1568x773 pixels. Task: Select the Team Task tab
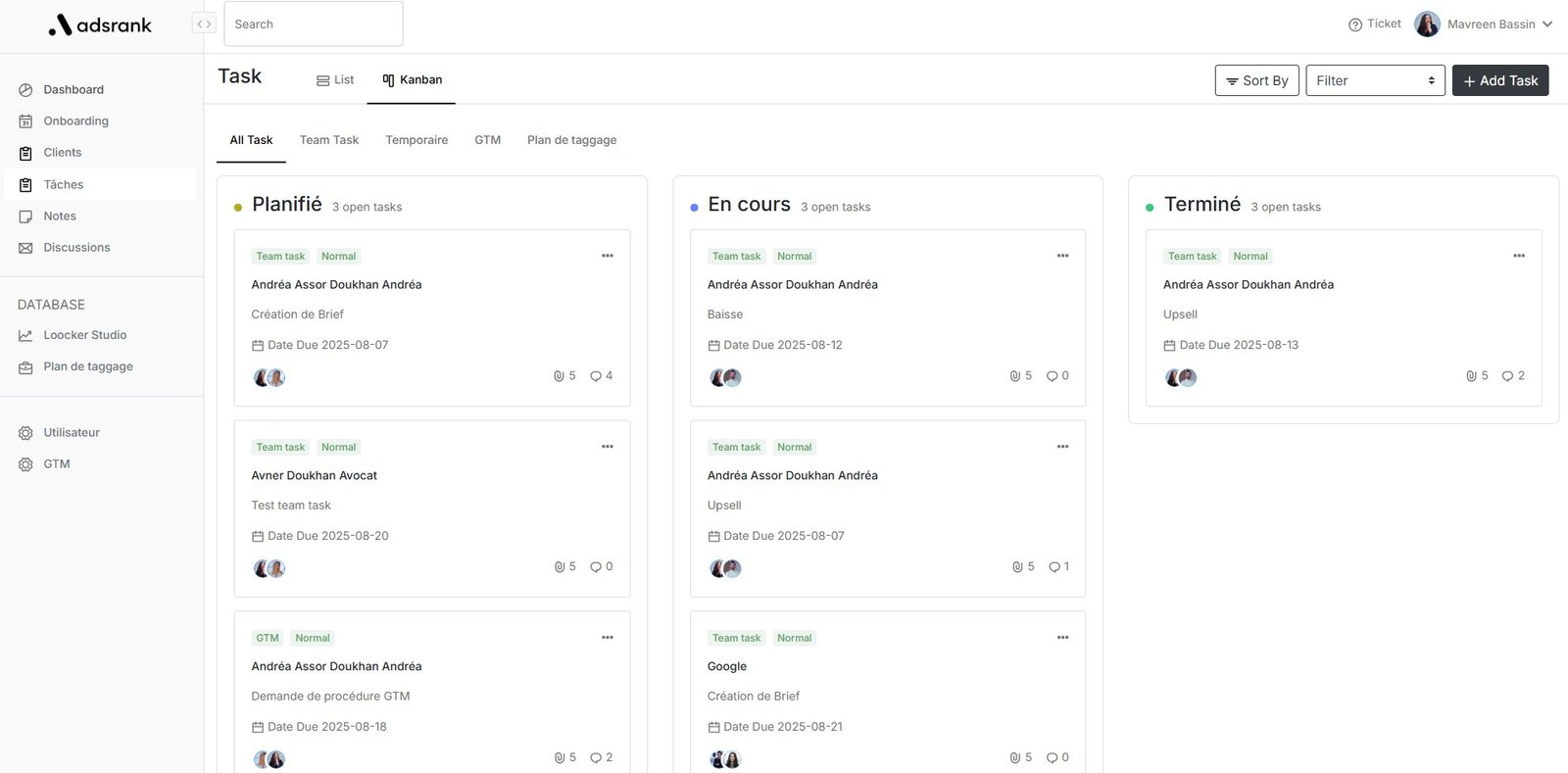pyautogui.click(x=329, y=140)
